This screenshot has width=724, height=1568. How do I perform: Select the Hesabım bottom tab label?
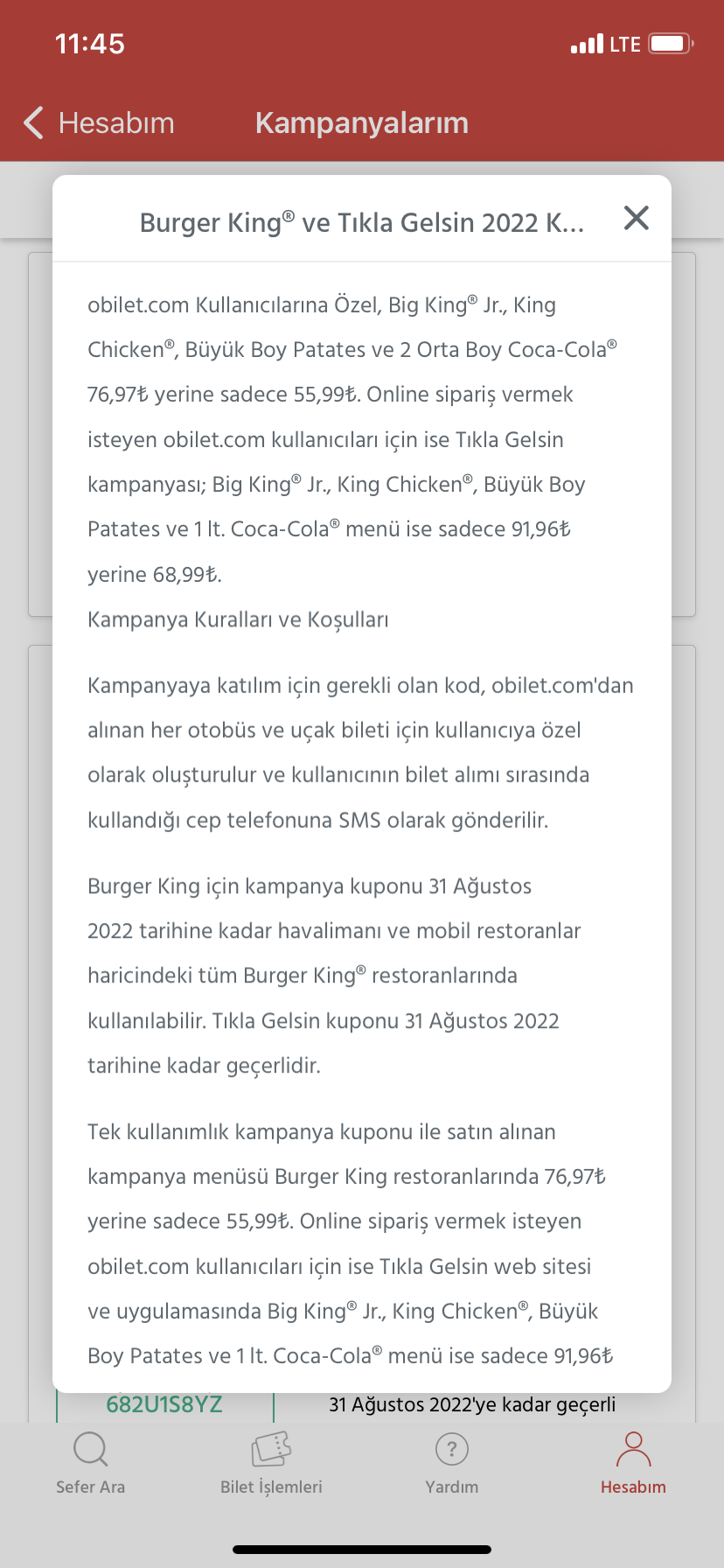click(633, 1487)
